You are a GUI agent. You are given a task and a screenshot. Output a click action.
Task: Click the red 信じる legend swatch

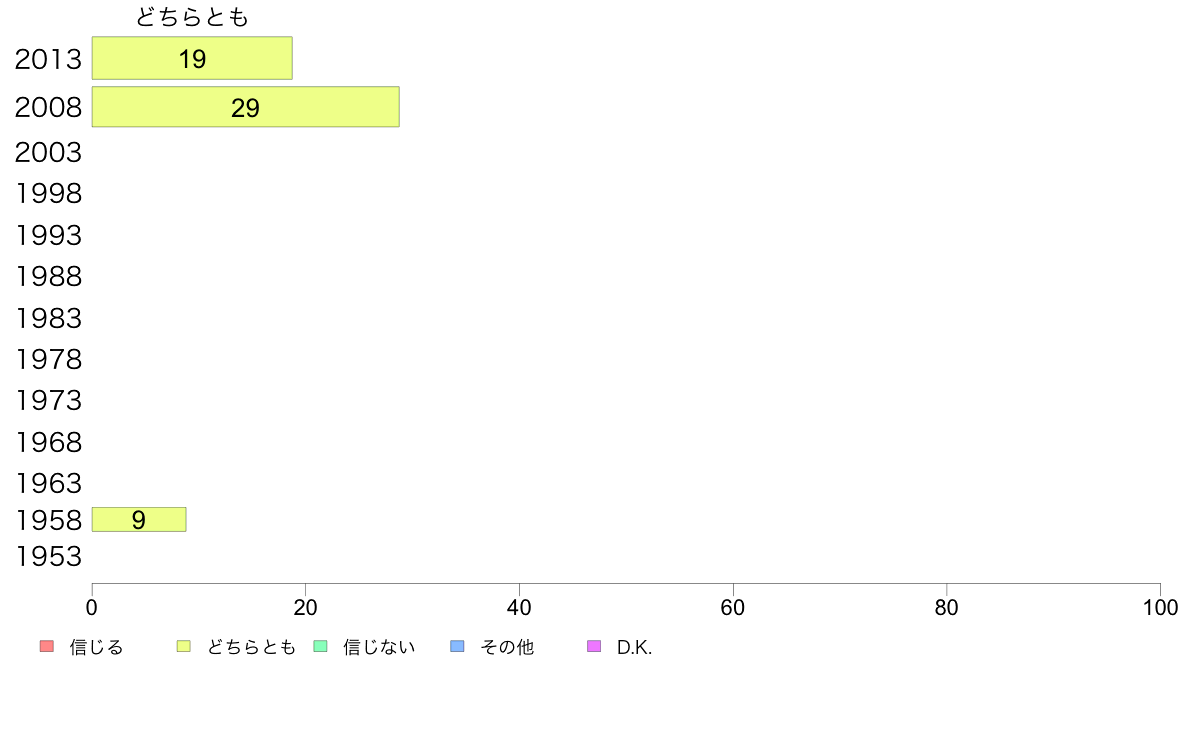[47, 646]
